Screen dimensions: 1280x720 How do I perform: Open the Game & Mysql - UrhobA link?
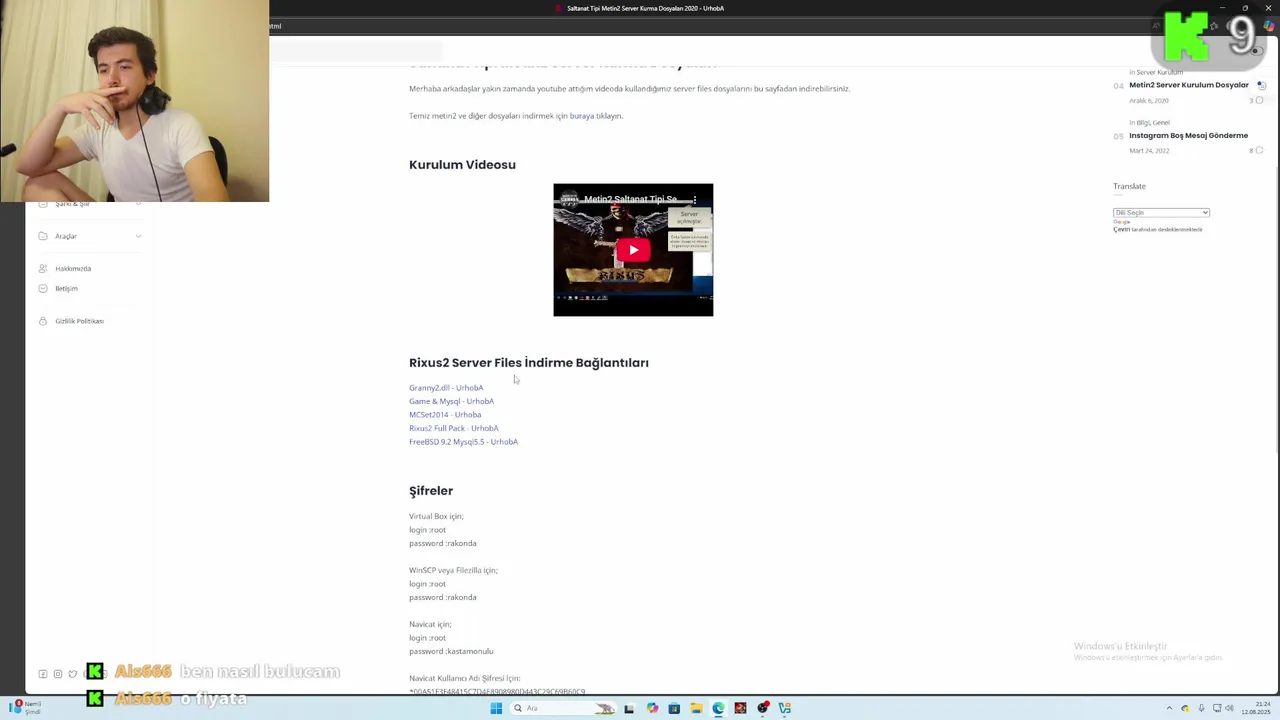(x=451, y=401)
